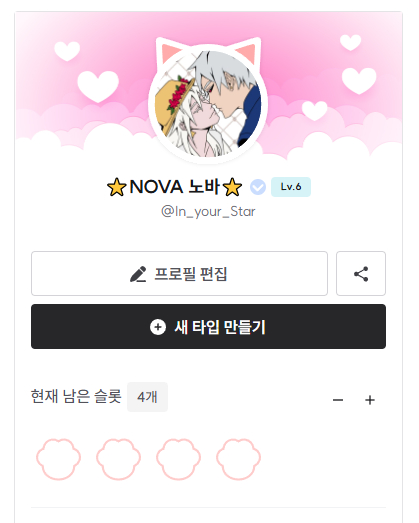Click the 새 타입 만들기 button
This screenshot has height=523, width=419.
click(208, 327)
